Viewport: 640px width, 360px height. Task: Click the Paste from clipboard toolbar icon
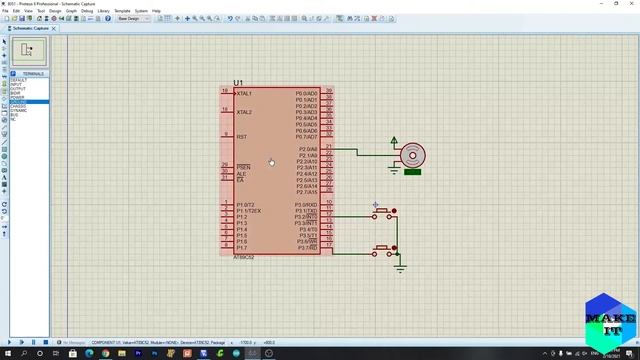click(x=262, y=19)
